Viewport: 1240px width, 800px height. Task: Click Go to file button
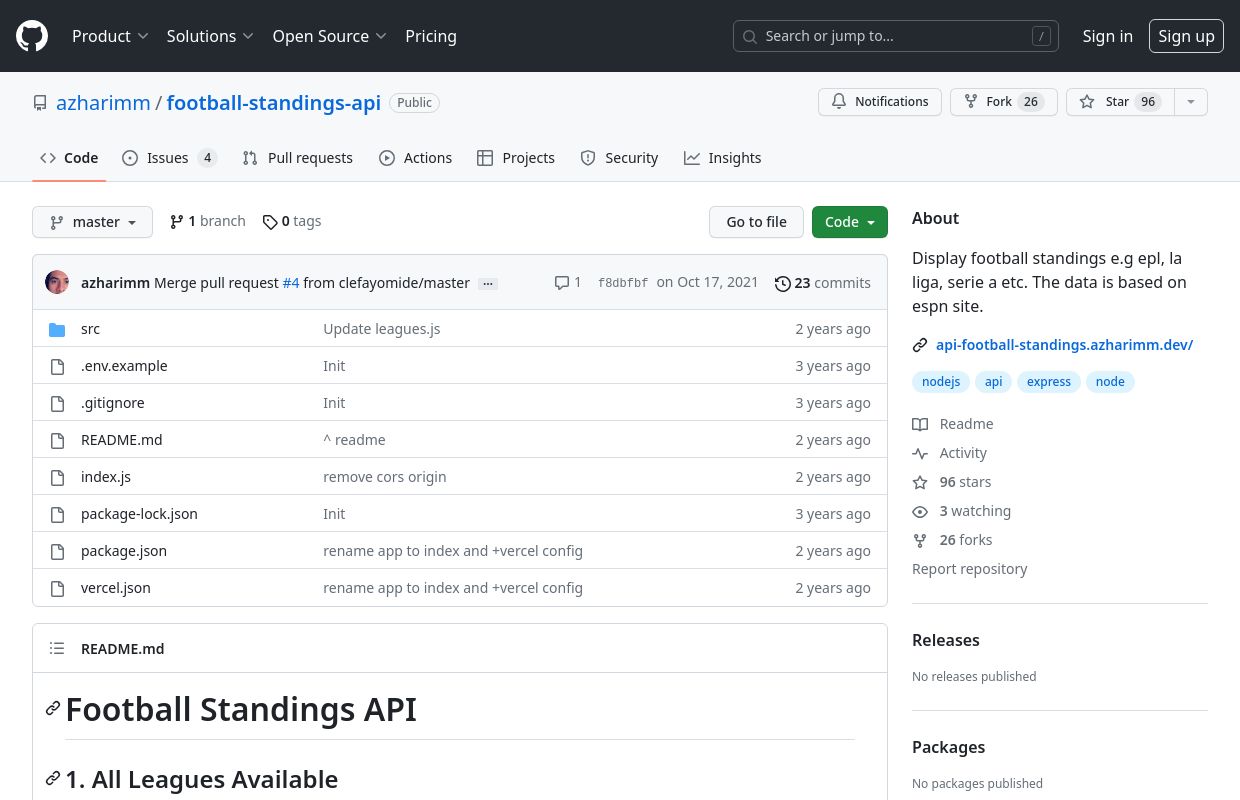click(x=756, y=222)
